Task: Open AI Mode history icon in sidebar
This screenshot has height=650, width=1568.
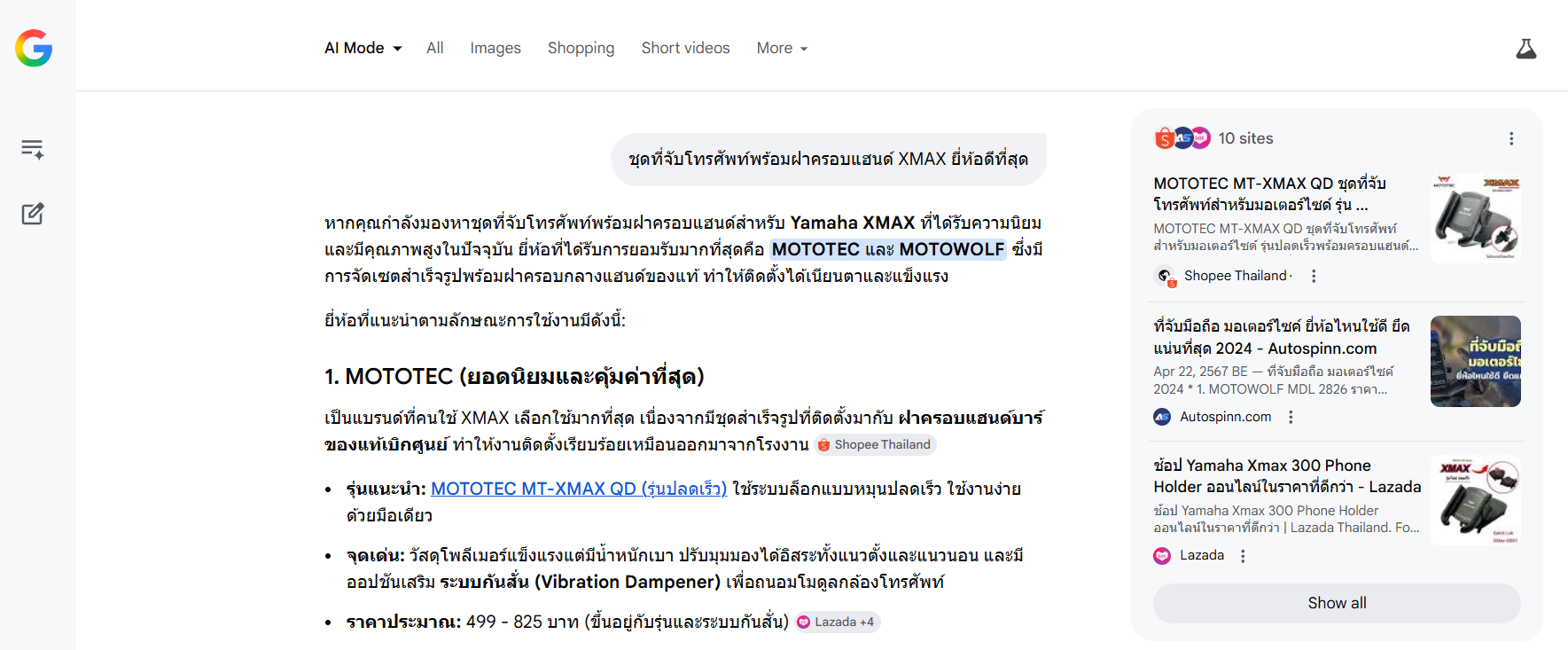Action: (33, 149)
